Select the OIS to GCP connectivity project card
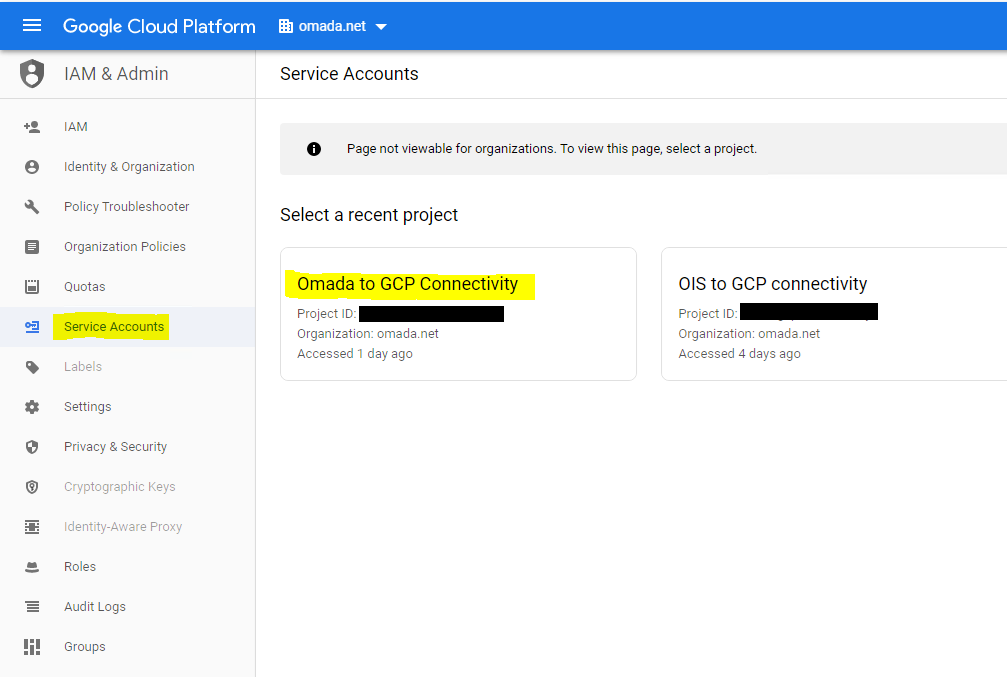The height and width of the screenshot is (677, 1007). coord(834,314)
